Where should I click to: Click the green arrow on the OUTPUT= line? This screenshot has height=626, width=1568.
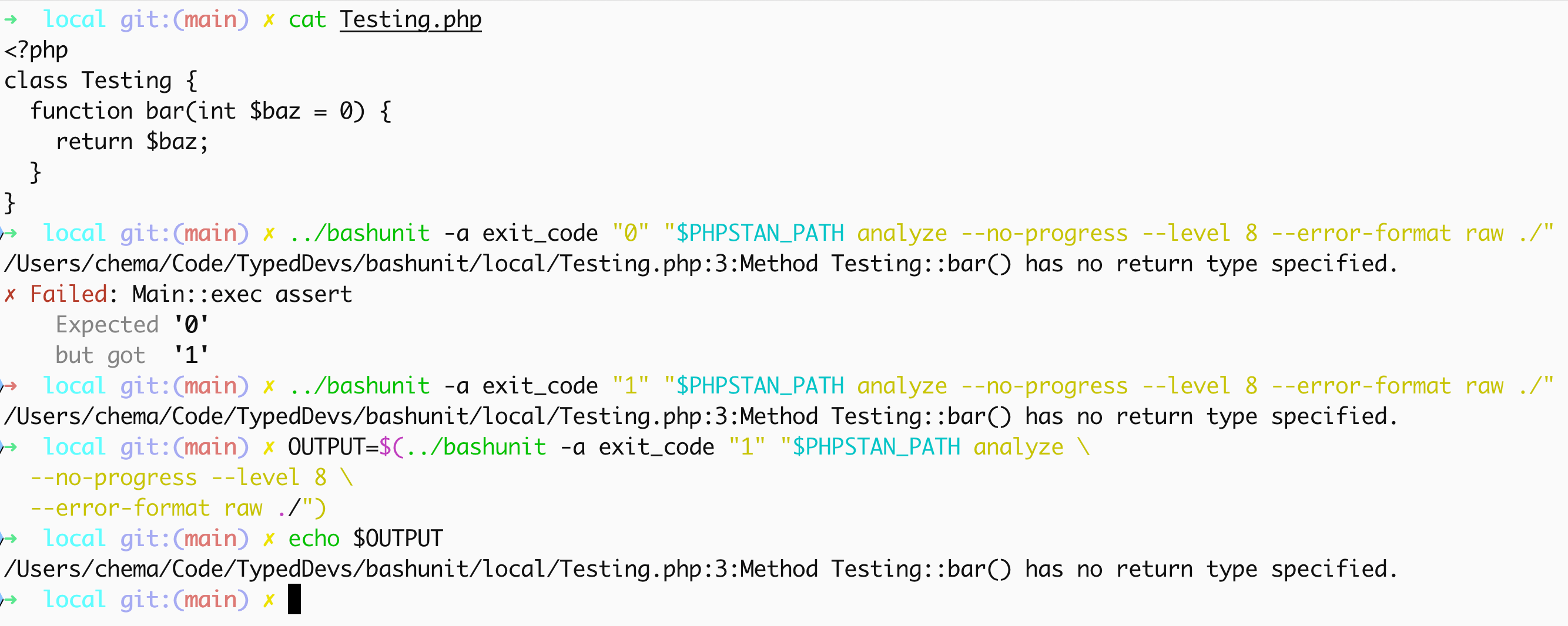[11, 447]
